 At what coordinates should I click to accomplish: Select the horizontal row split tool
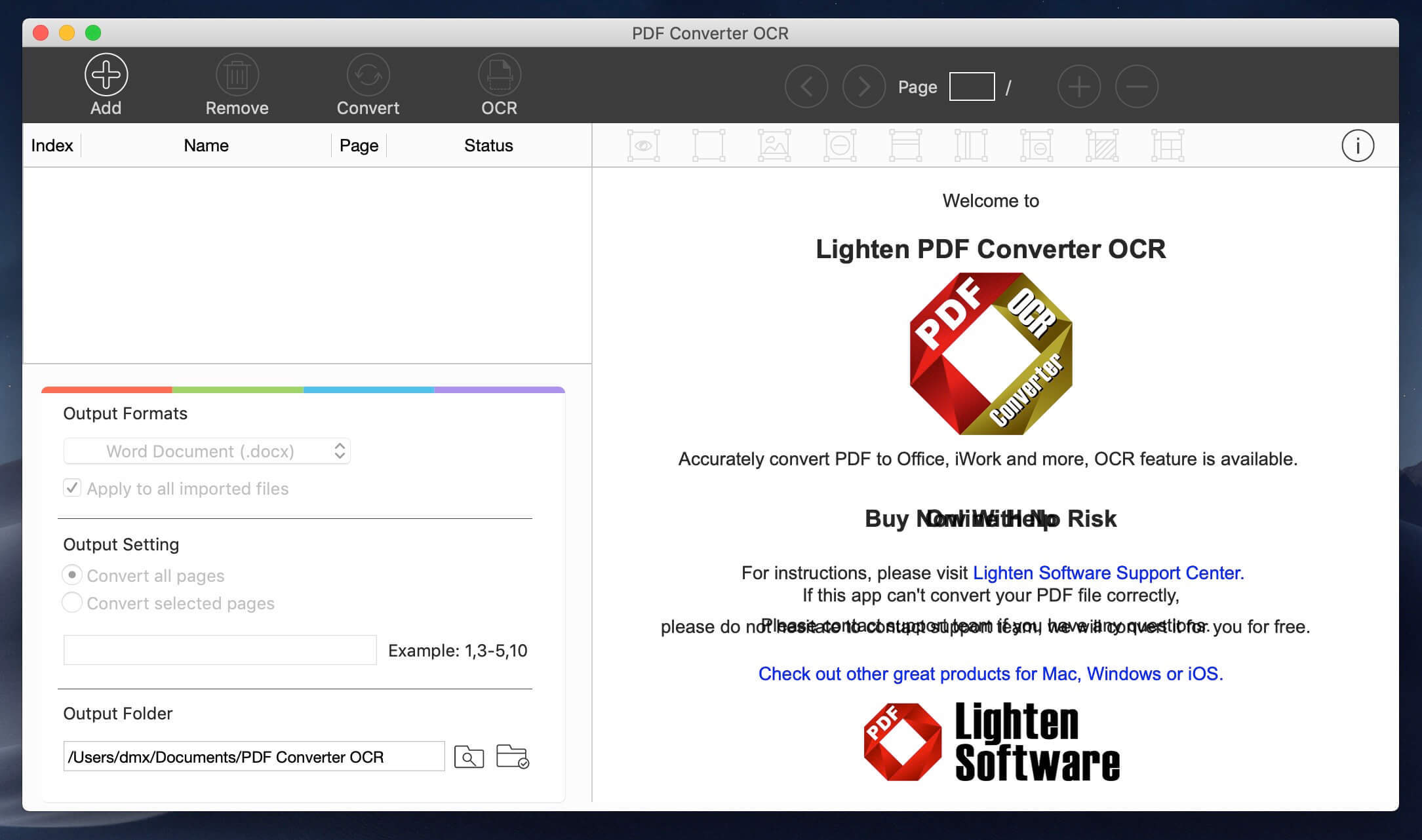pos(905,145)
